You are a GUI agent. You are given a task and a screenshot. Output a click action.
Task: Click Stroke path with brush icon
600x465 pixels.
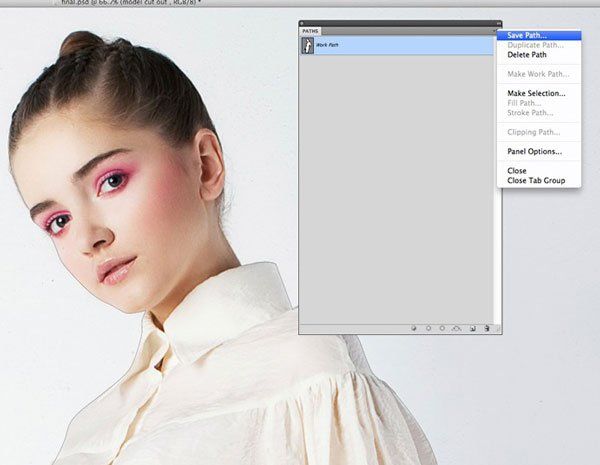428,328
